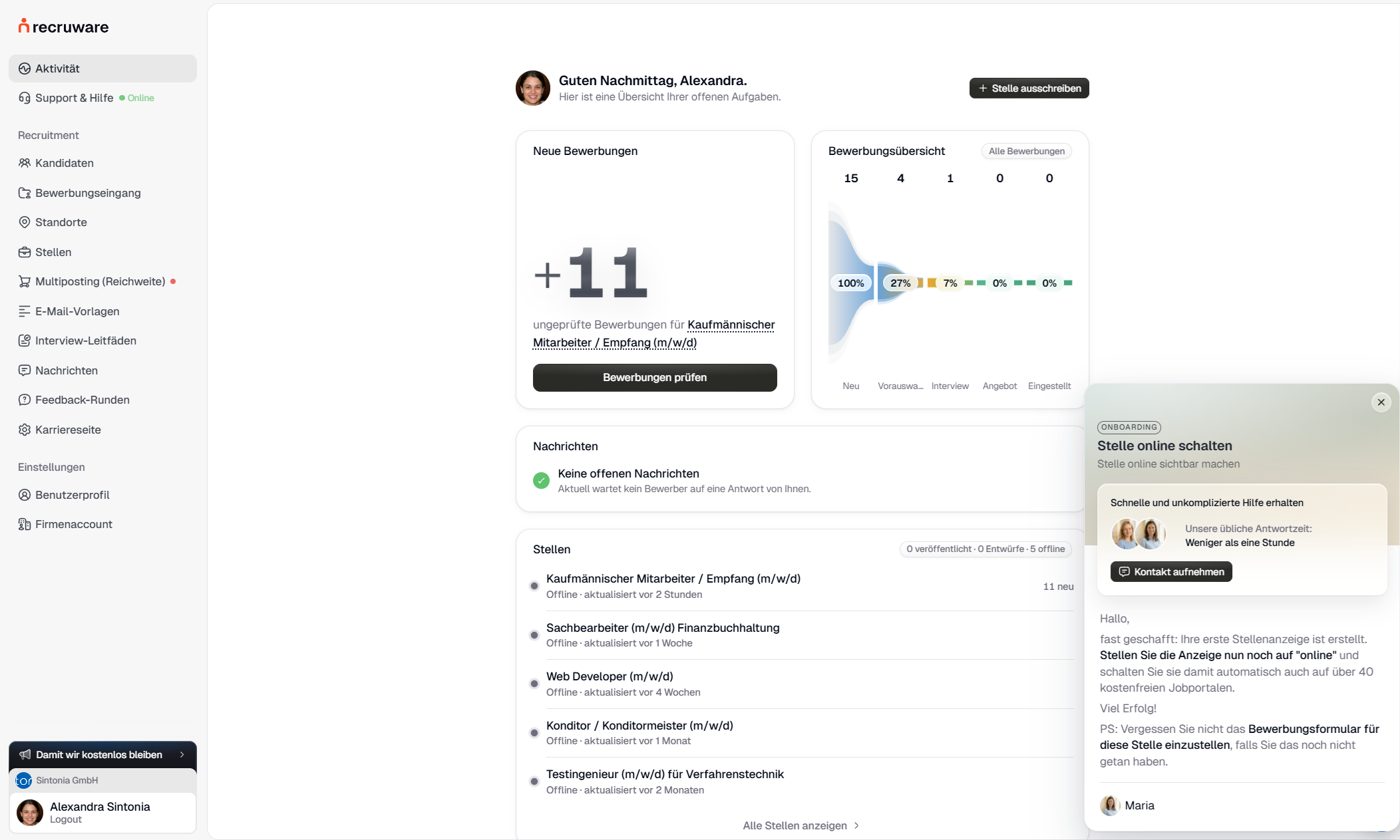This screenshot has width=1400, height=840.
Task: Open Benutzerprofil via its user icon
Action: pos(25,495)
